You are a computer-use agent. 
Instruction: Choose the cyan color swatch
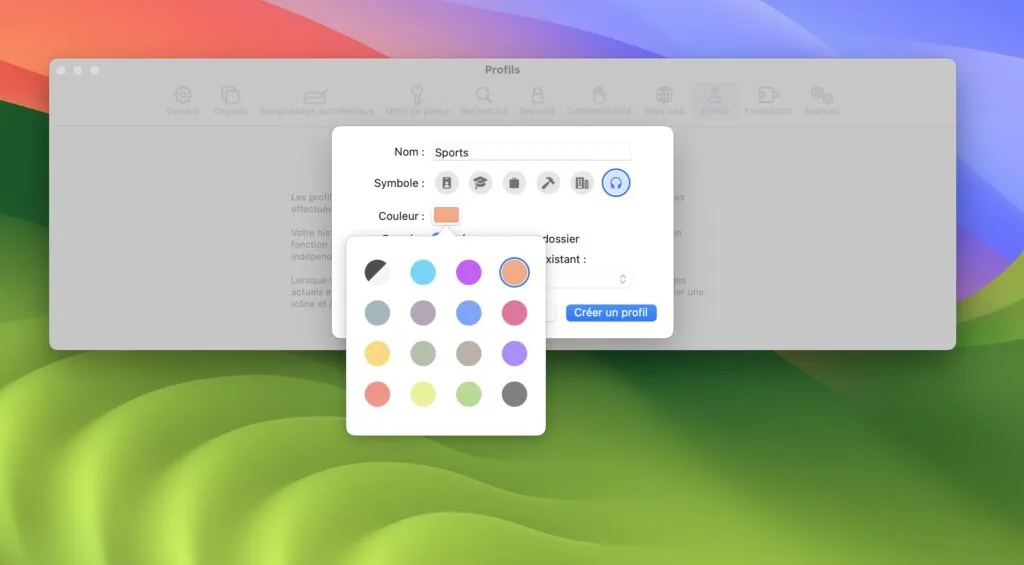point(423,272)
